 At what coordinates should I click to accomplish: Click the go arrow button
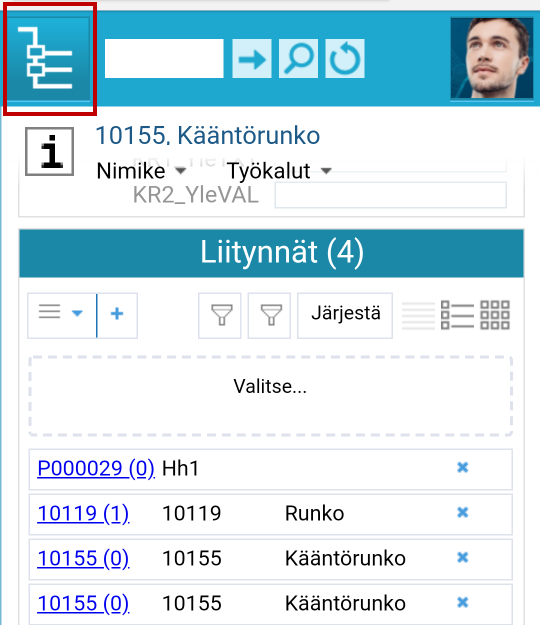click(x=252, y=59)
